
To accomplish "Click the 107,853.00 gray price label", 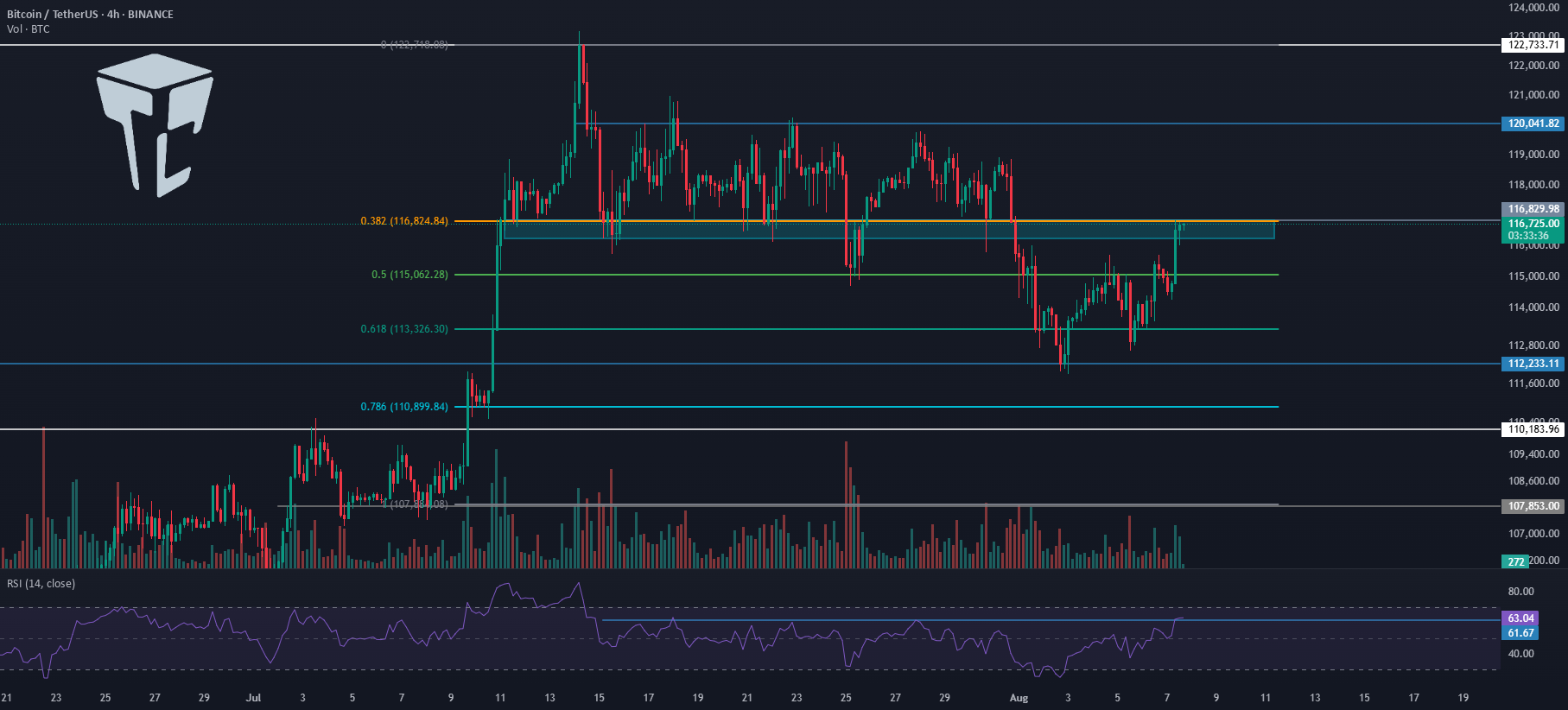I will [1533, 506].
